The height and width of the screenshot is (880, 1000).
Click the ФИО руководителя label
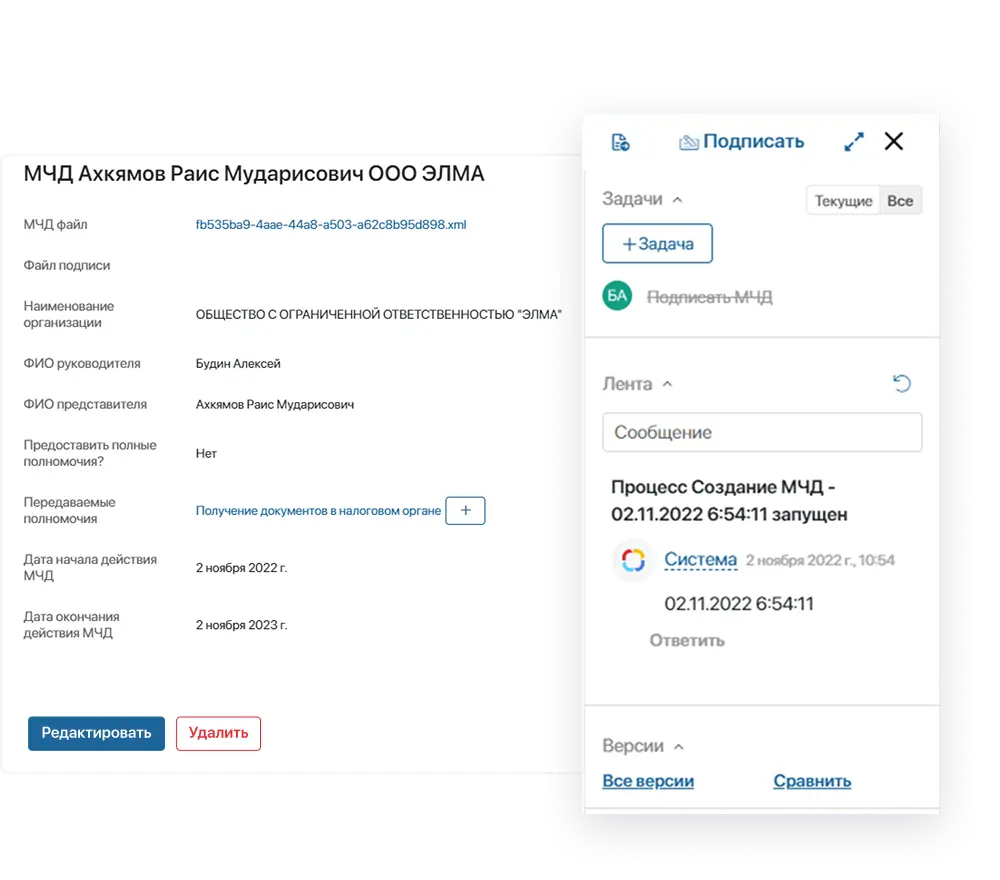pos(82,363)
